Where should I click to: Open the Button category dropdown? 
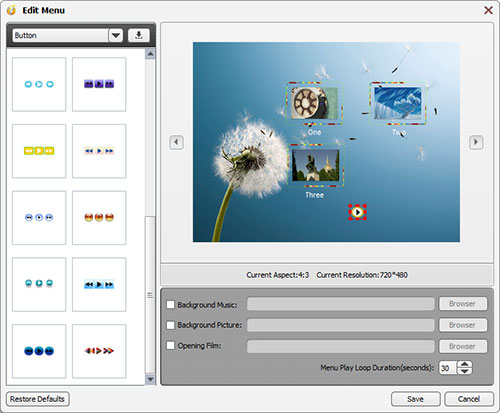pyautogui.click(x=116, y=35)
